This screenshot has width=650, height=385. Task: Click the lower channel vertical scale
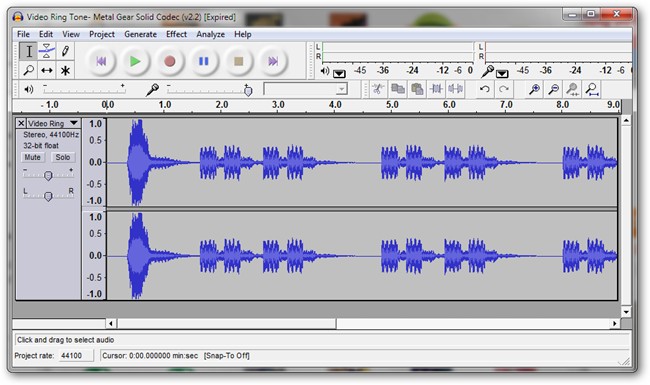click(95, 255)
